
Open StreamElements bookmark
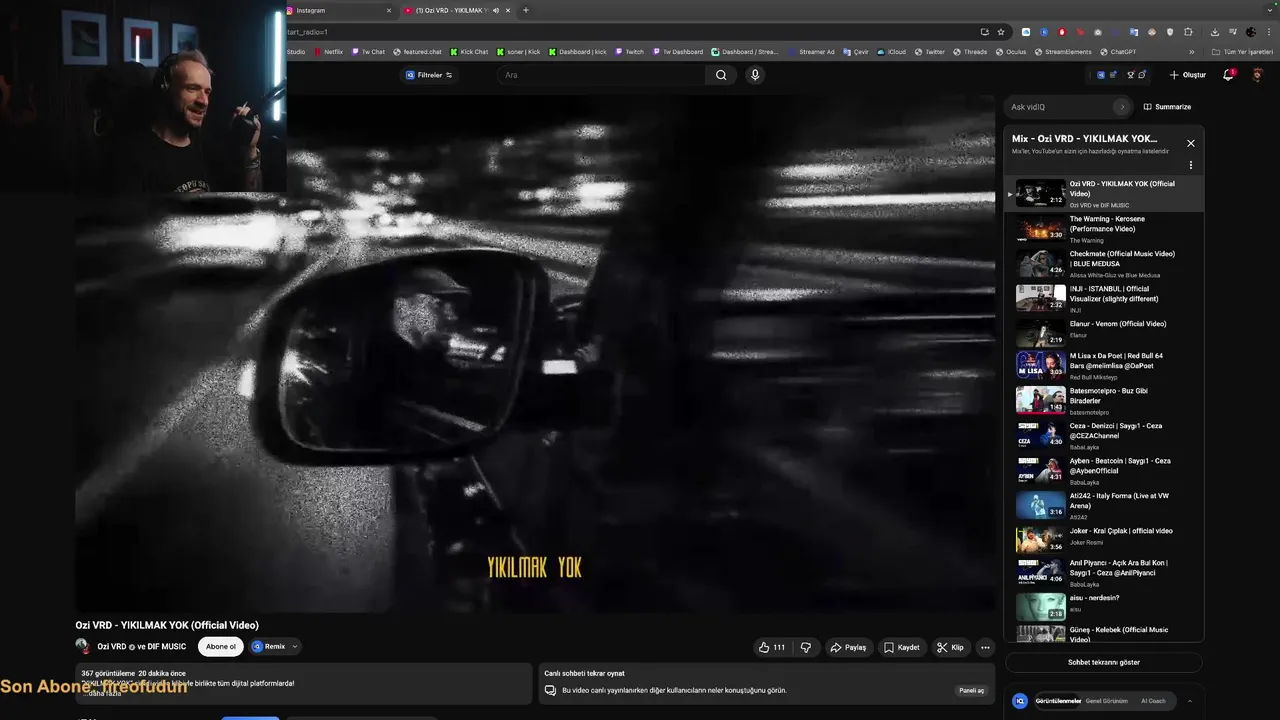click(1063, 52)
